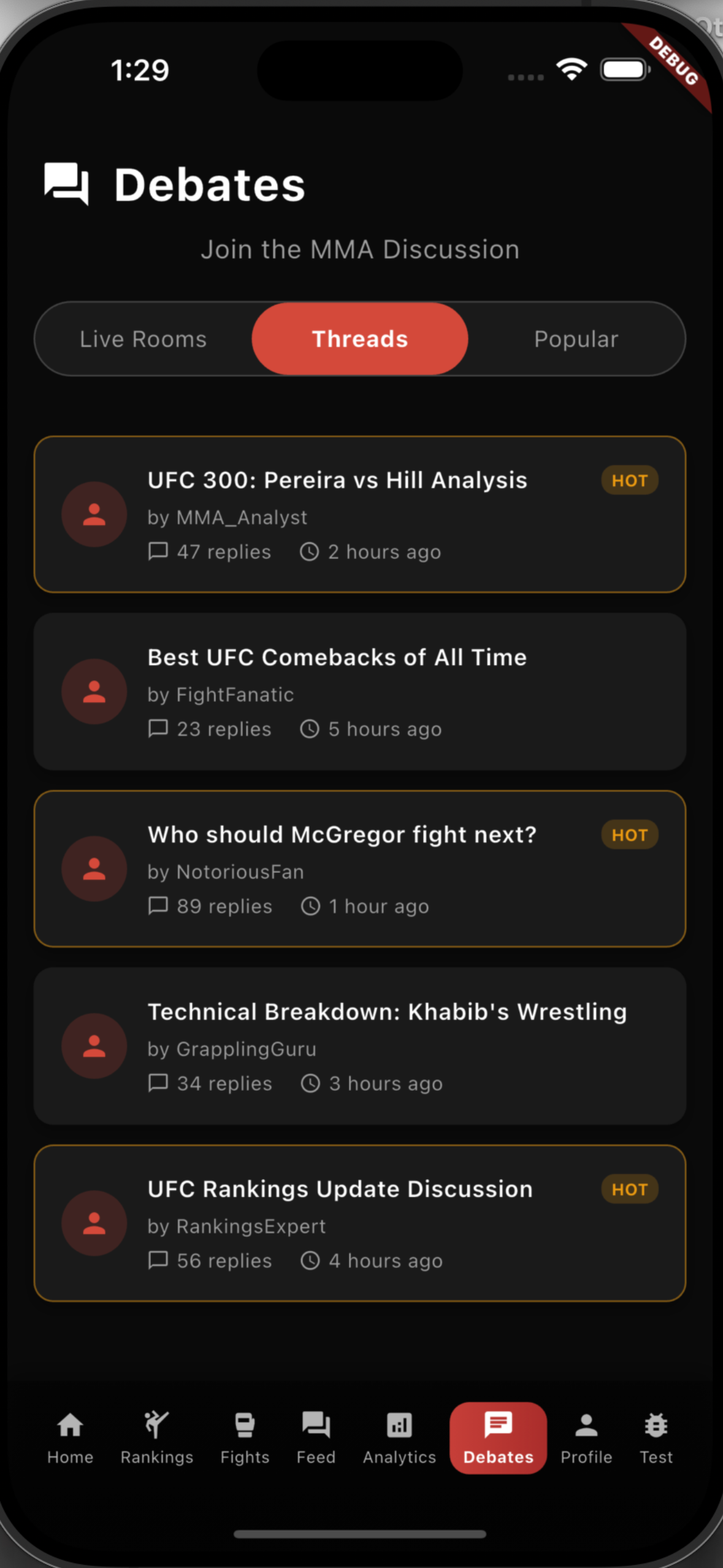The height and width of the screenshot is (1568, 723).
Task: Open Technical Breakdown: Khabib's Wrestling thread
Action: pos(387,1012)
